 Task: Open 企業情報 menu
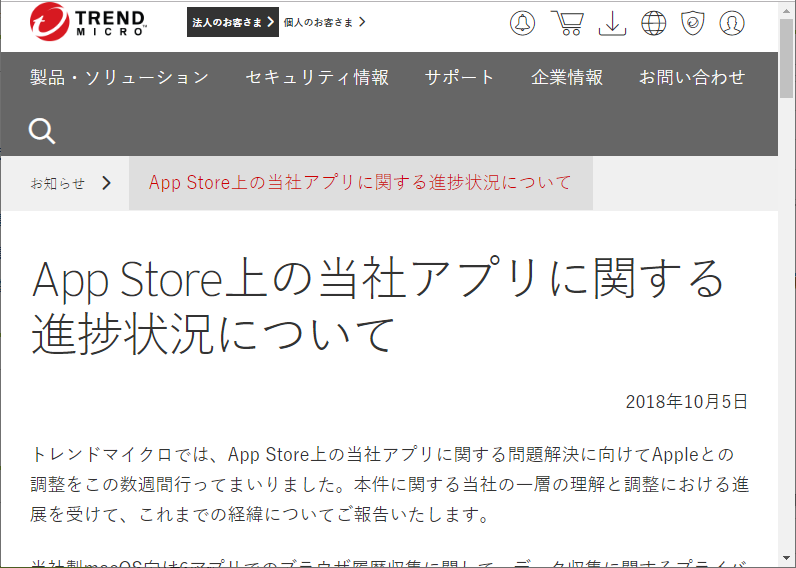click(x=567, y=77)
